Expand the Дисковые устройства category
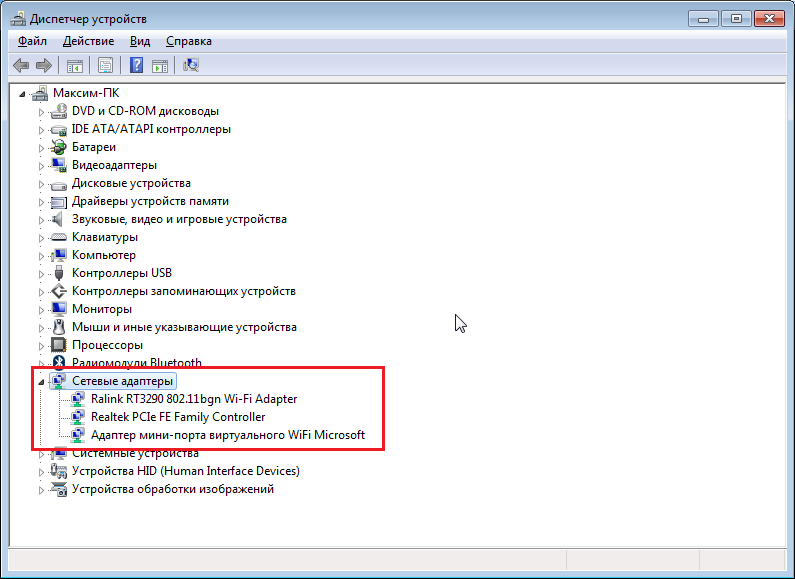This screenshot has width=795, height=579. (x=41, y=184)
